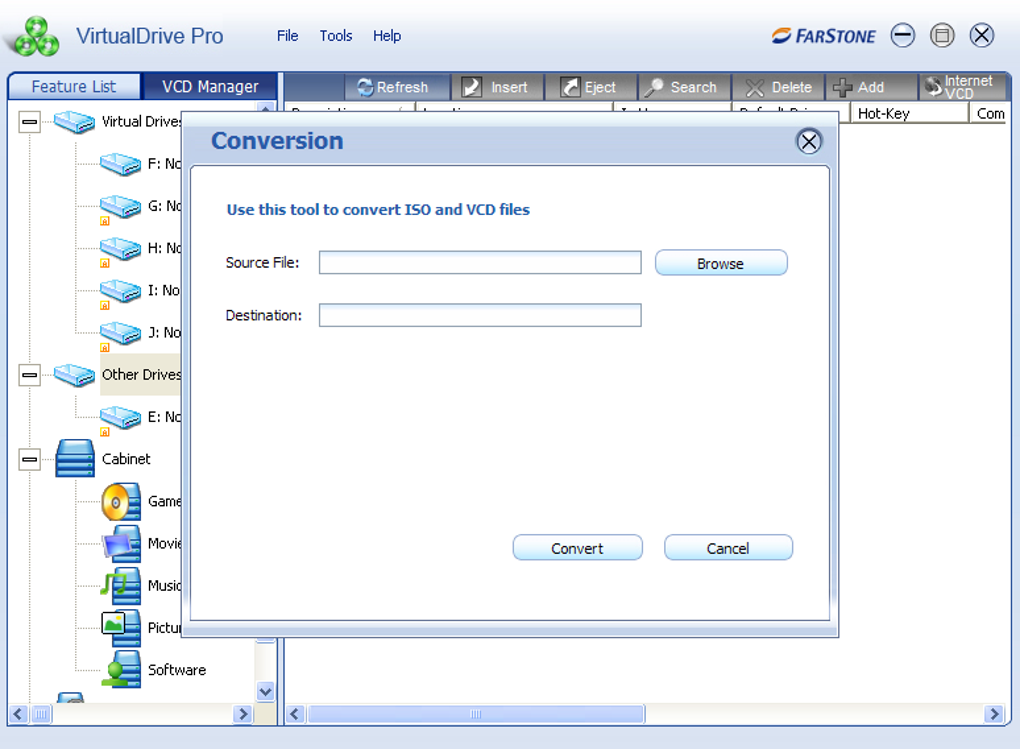Open the Movies cabinet folder icon
This screenshot has height=749, width=1020.
point(121,544)
